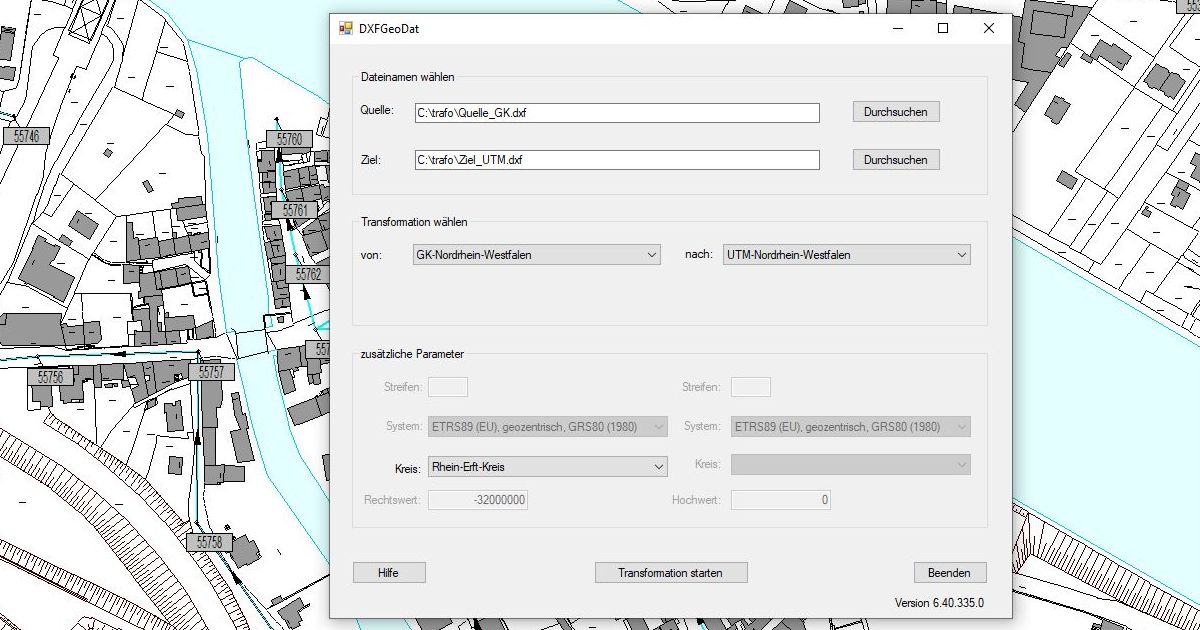Click Beenden to exit the program
The image size is (1200, 630).
click(949, 573)
